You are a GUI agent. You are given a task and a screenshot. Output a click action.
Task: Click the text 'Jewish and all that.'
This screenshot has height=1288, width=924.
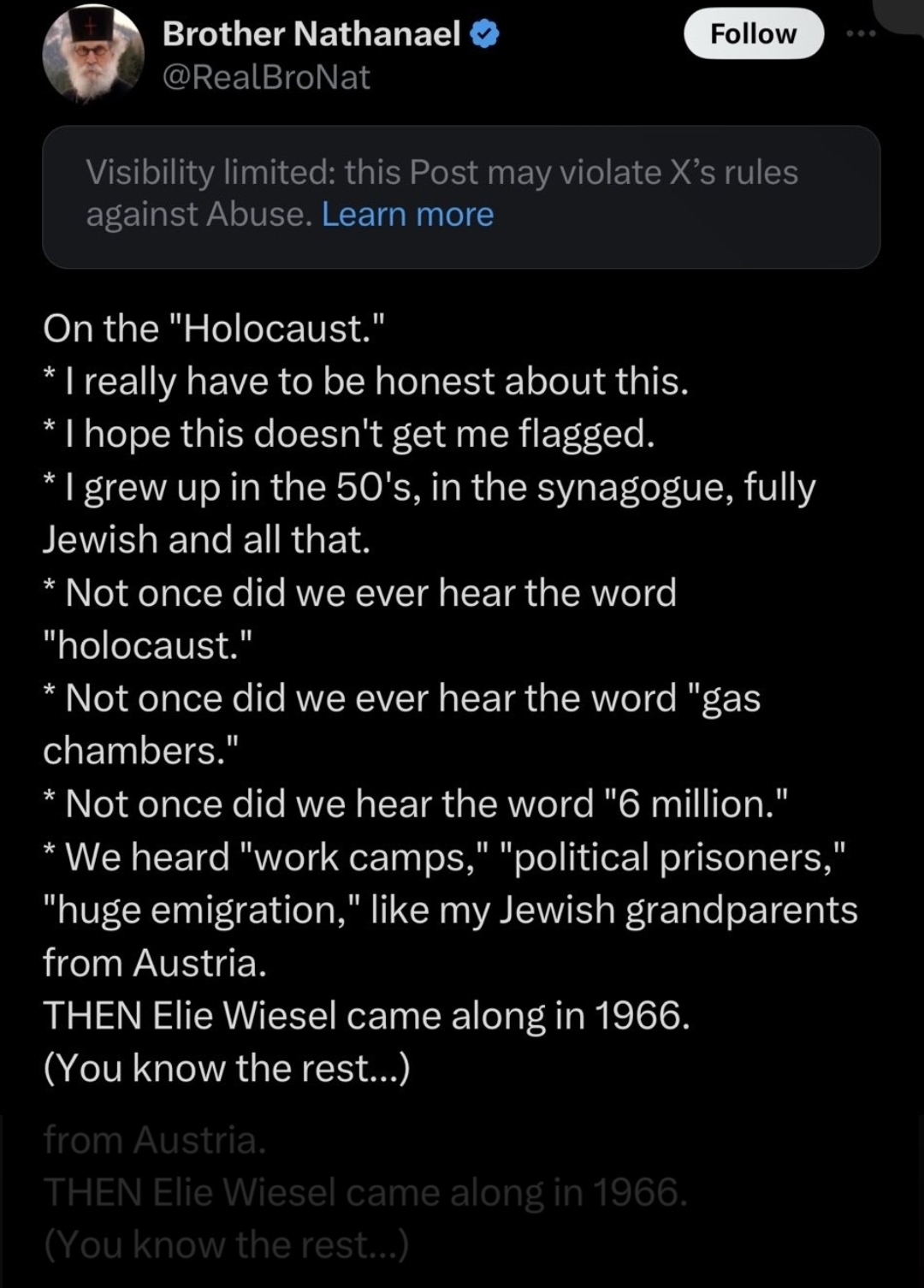tap(207, 540)
